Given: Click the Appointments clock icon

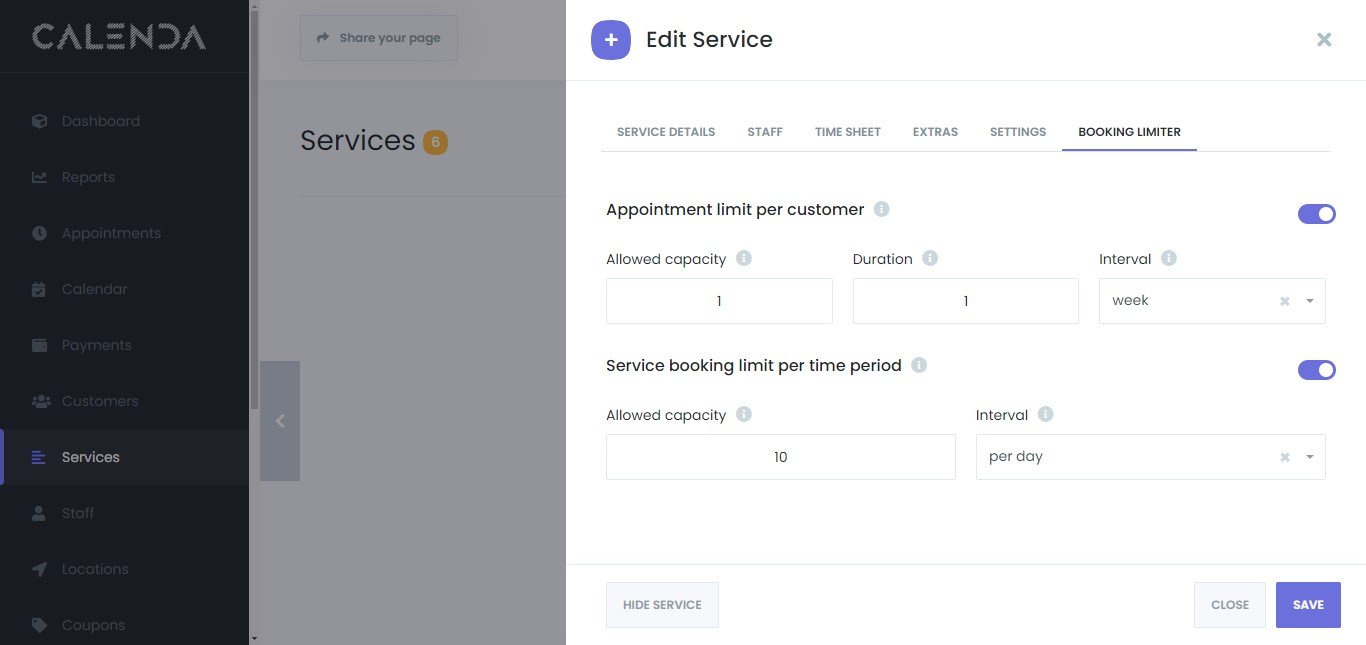Looking at the screenshot, I should (40, 233).
